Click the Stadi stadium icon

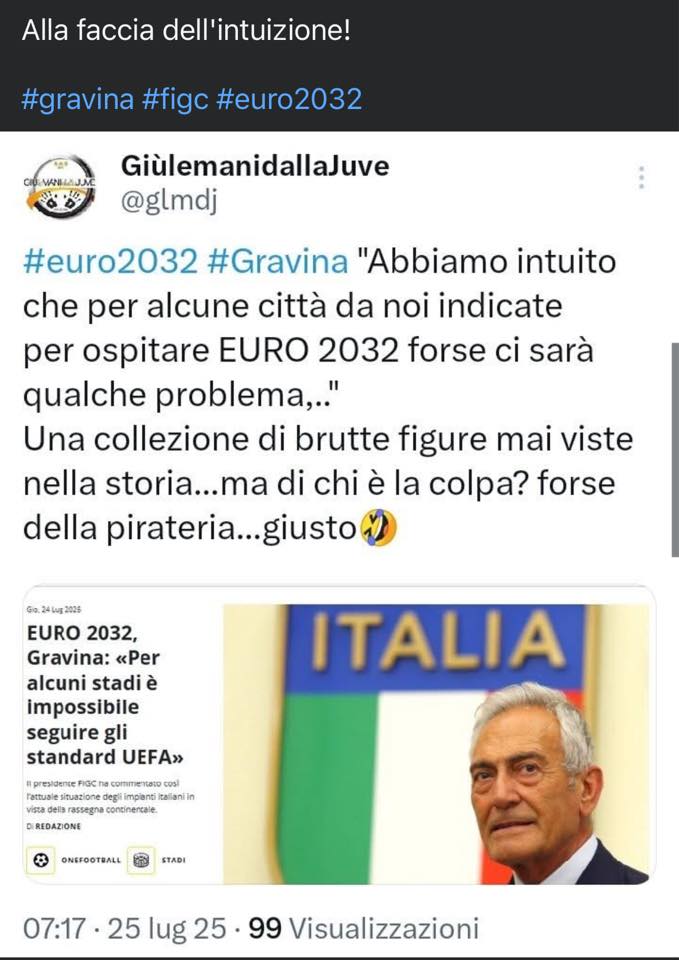(x=141, y=860)
